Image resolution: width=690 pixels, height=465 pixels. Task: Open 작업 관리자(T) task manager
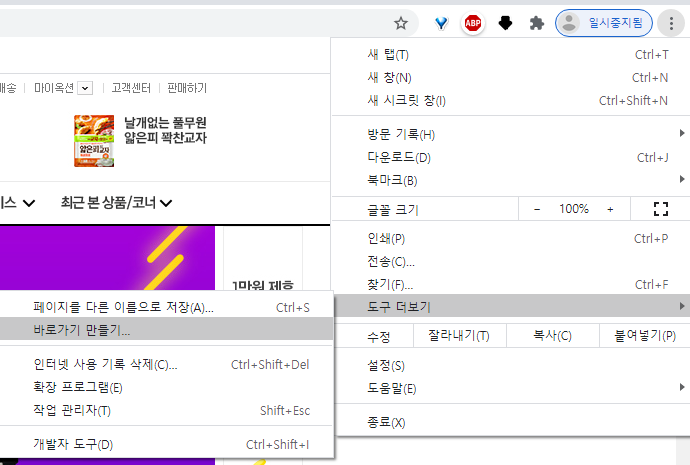(166, 410)
